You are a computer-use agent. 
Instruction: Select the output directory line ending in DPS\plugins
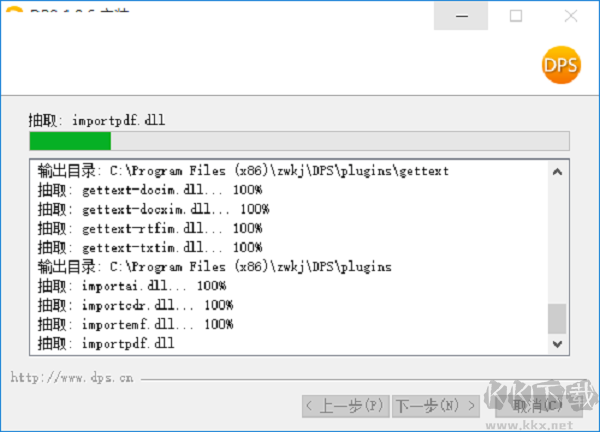[x=214, y=267]
